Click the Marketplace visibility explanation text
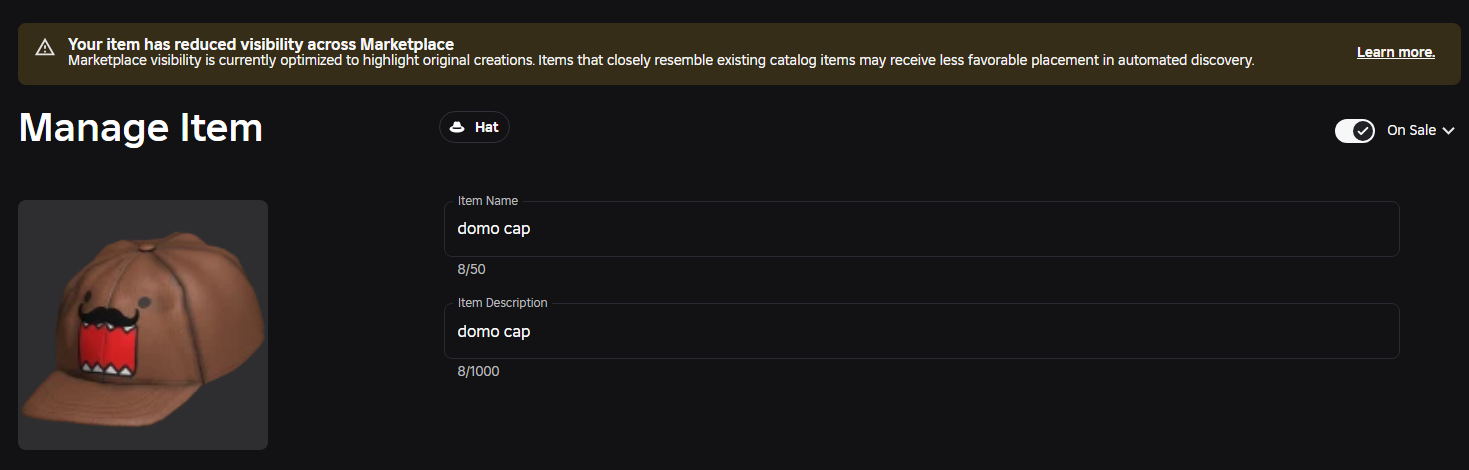 tap(661, 61)
